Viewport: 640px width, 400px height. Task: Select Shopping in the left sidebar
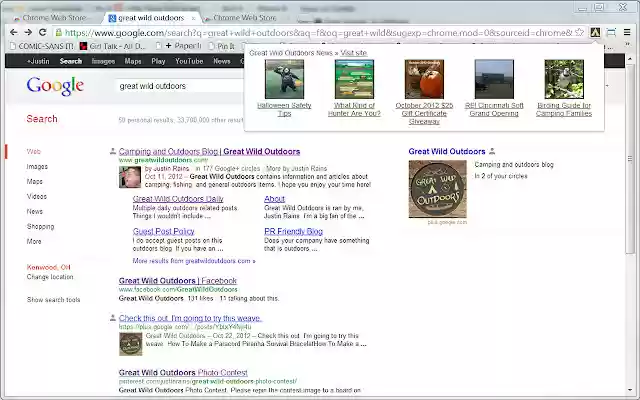tap(40, 227)
